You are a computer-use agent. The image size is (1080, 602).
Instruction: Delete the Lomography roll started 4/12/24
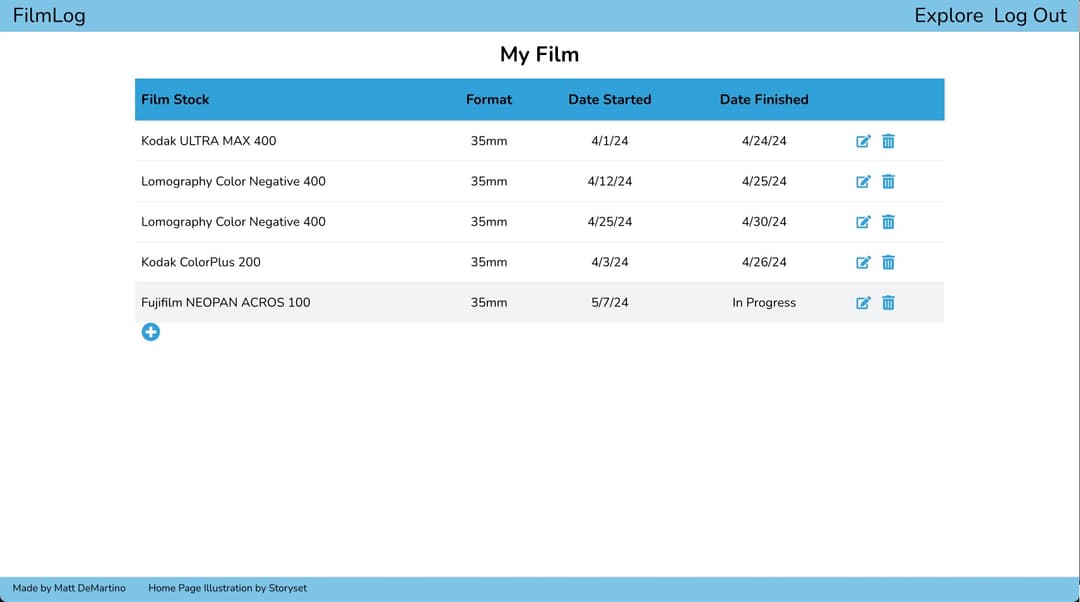point(888,182)
